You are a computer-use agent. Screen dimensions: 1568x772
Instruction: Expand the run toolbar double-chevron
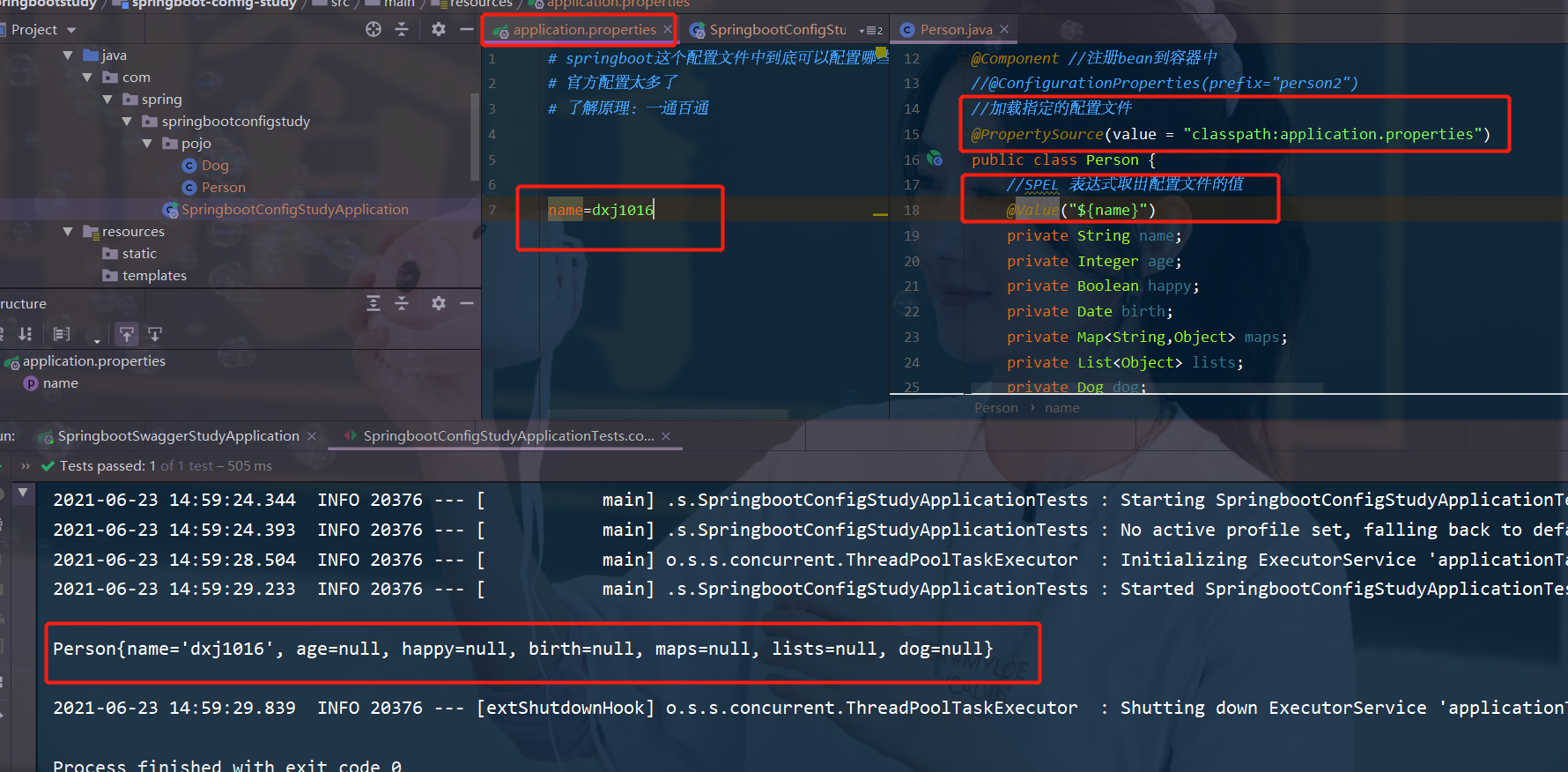coord(26,466)
